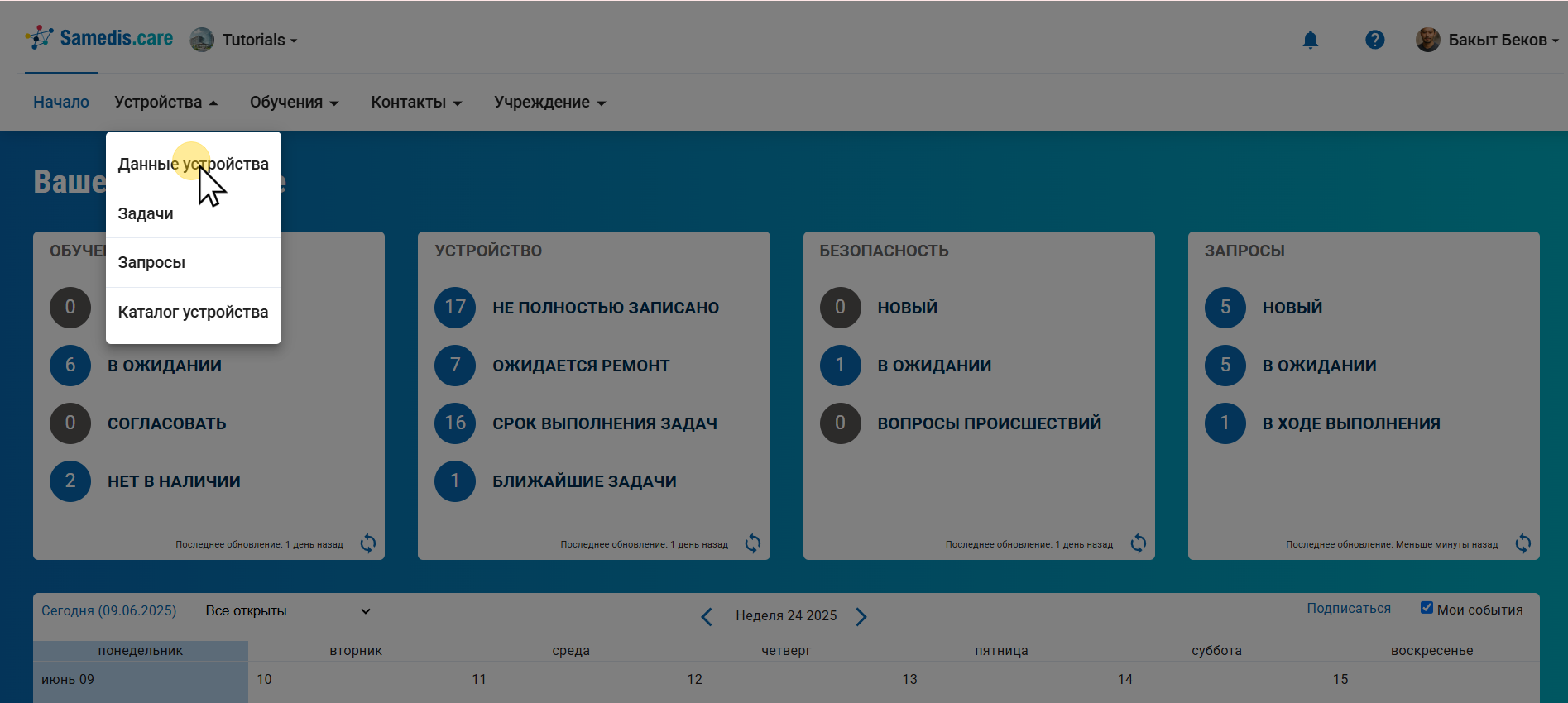1568x703 pixels.
Task: Open the notifications bell icon
Action: (x=1310, y=40)
